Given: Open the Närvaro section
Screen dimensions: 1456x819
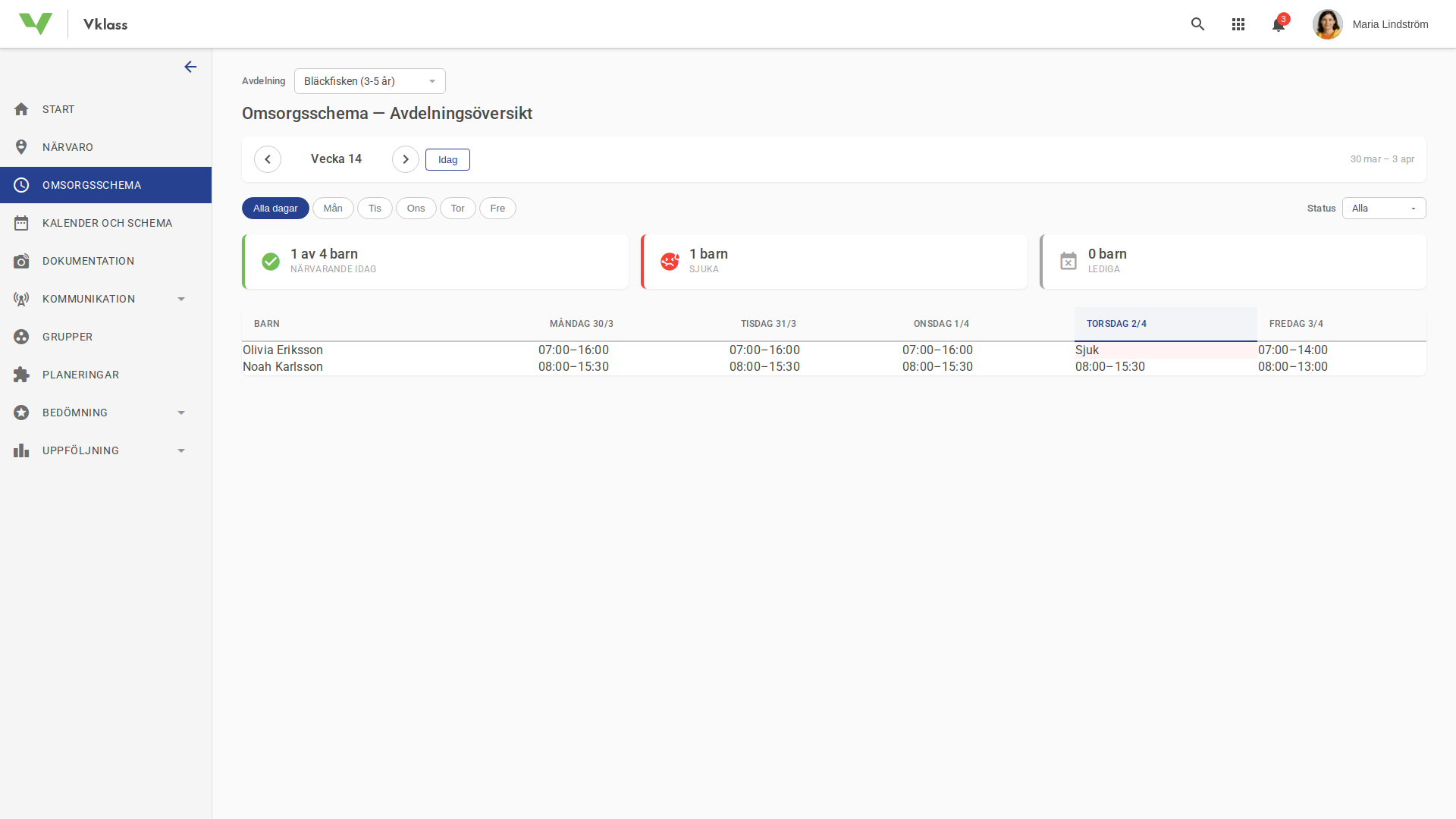Looking at the screenshot, I should 68,147.
